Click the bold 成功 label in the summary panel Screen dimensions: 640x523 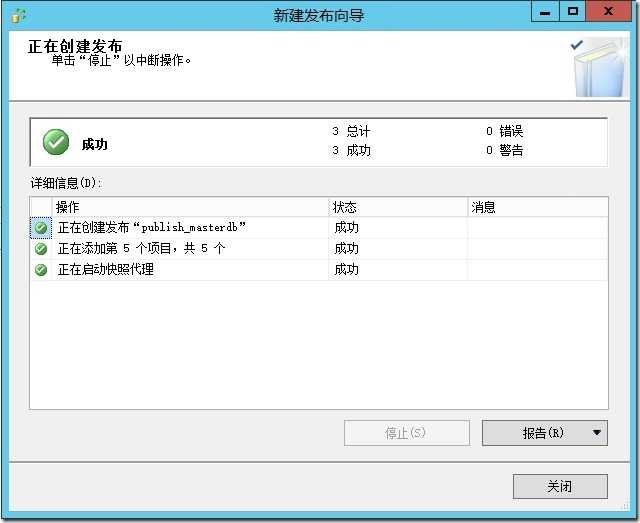pyautogui.click(x=94, y=144)
